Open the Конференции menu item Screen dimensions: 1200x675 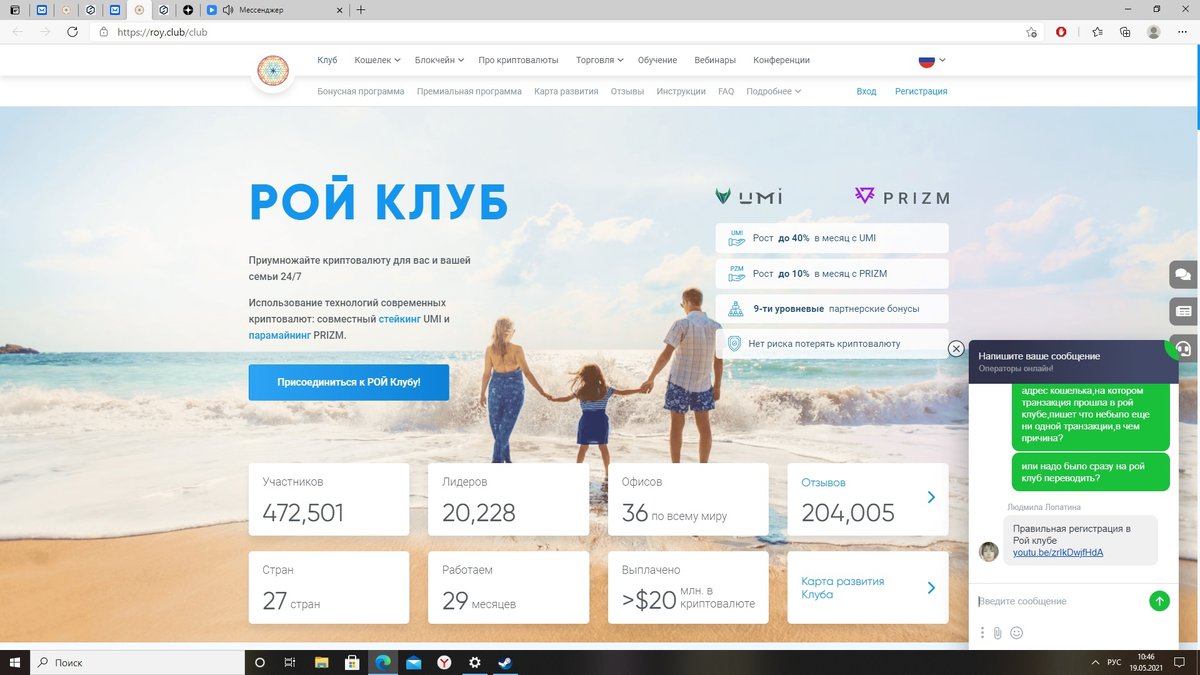[781, 60]
